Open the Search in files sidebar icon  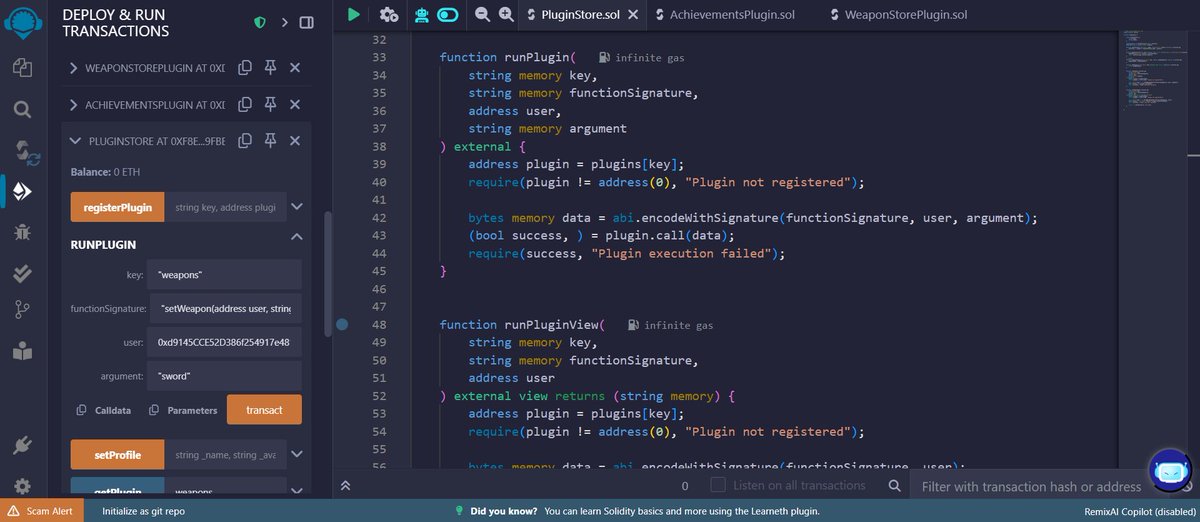pyautogui.click(x=21, y=109)
